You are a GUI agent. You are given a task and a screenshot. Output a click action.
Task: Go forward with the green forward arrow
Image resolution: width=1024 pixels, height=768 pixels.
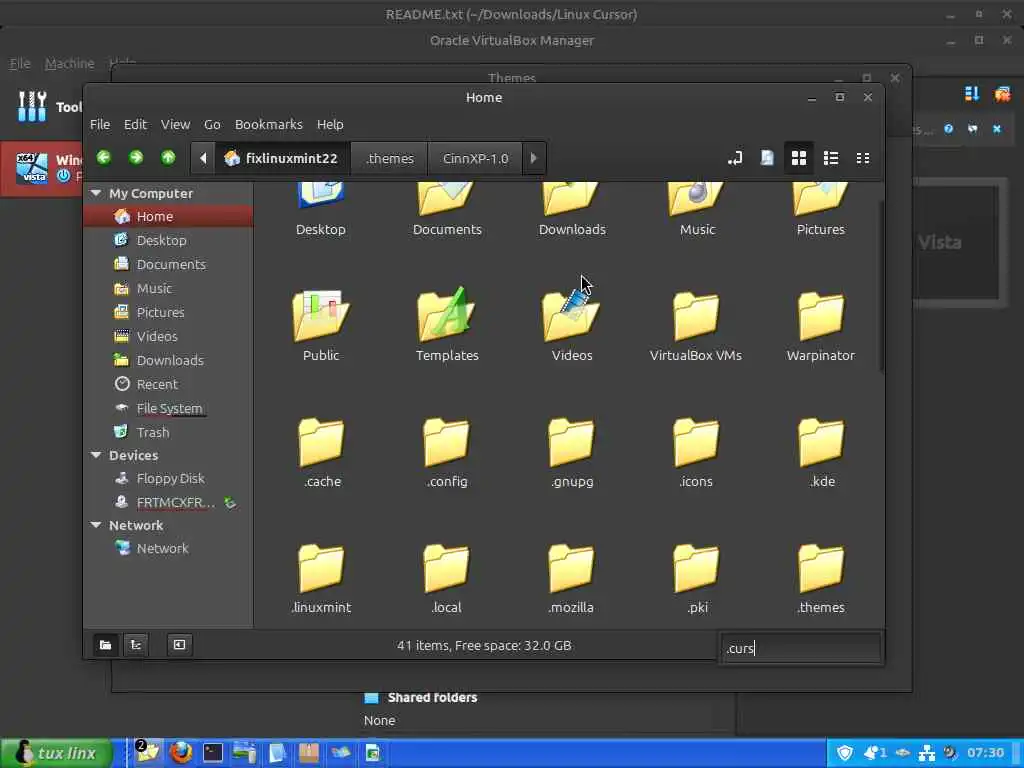tap(136, 157)
